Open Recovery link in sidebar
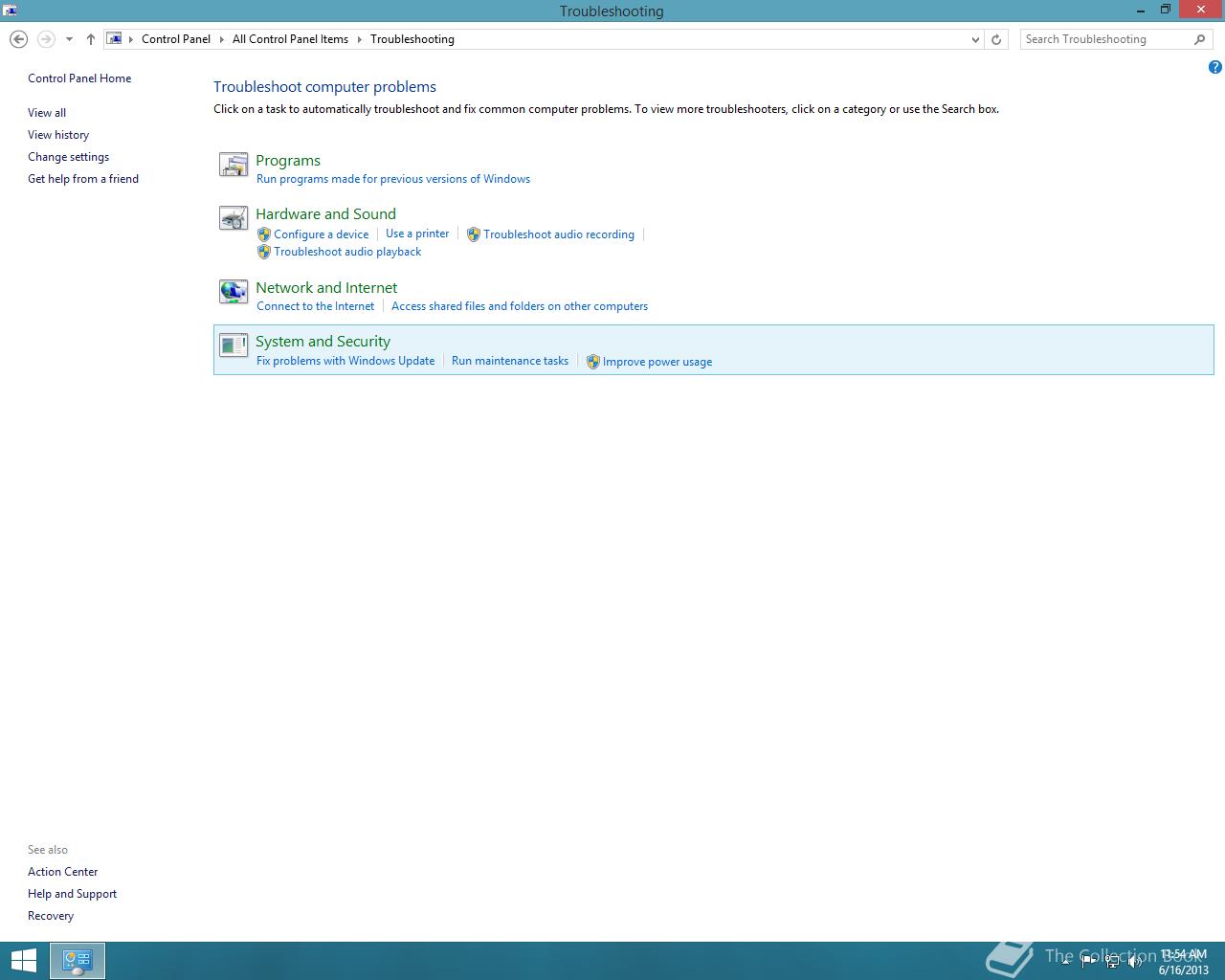This screenshot has height=980, width=1225. point(51,916)
